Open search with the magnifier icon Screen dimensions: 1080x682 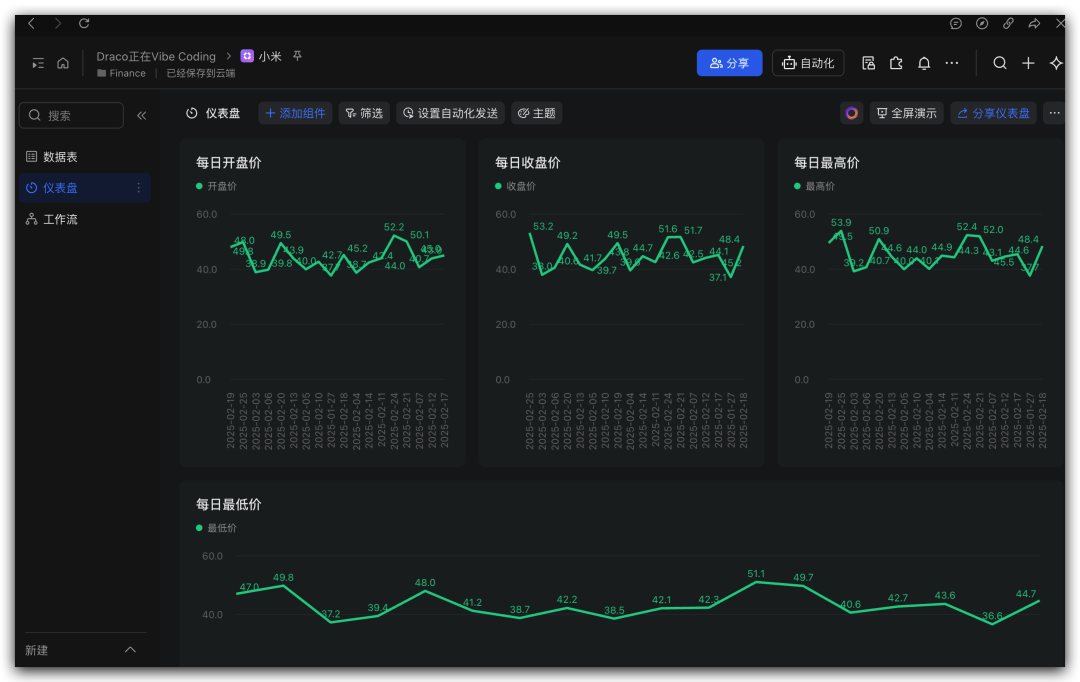coord(999,63)
